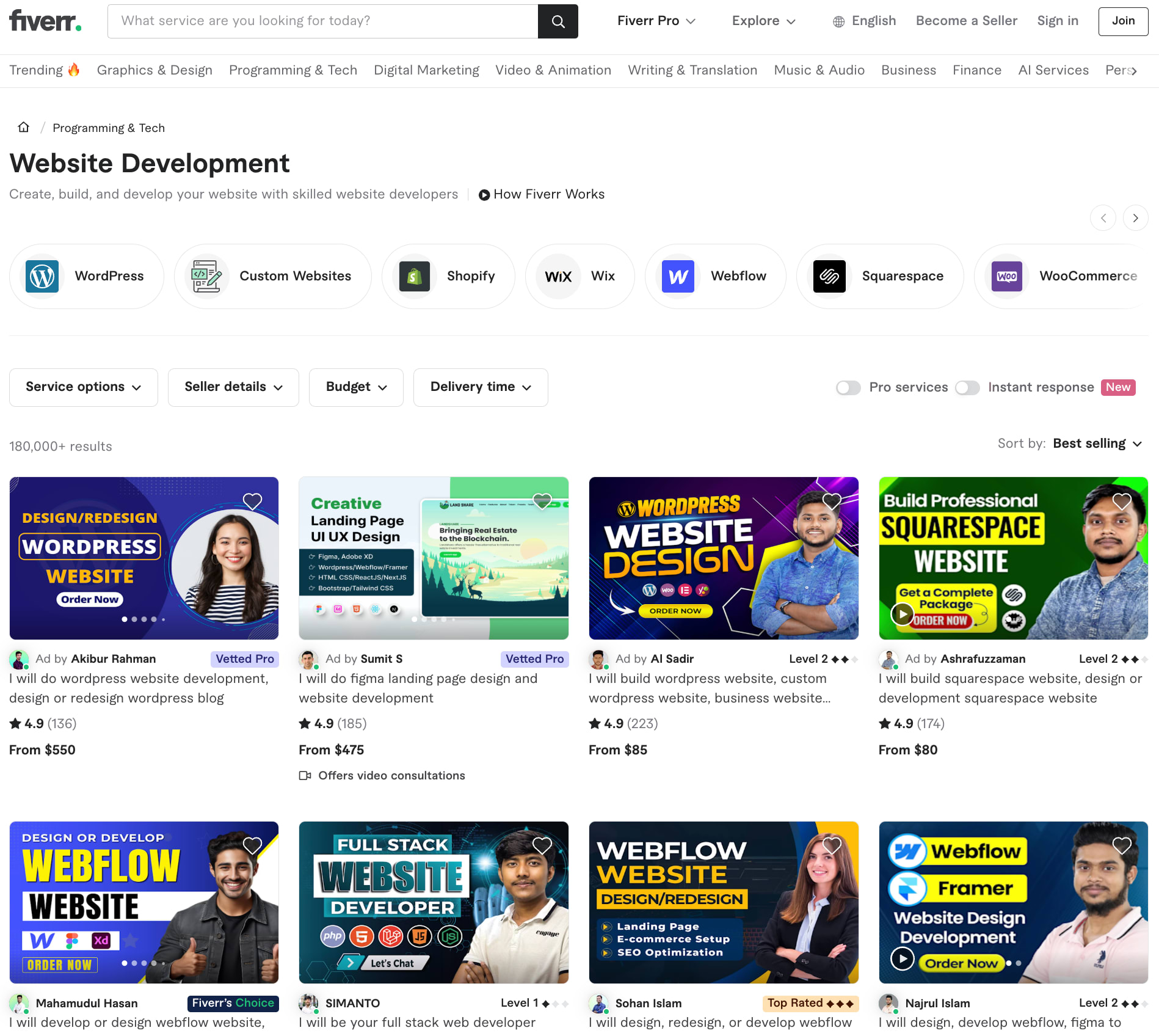
Task: Open Seller details filter
Action: pyautogui.click(x=233, y=387)
